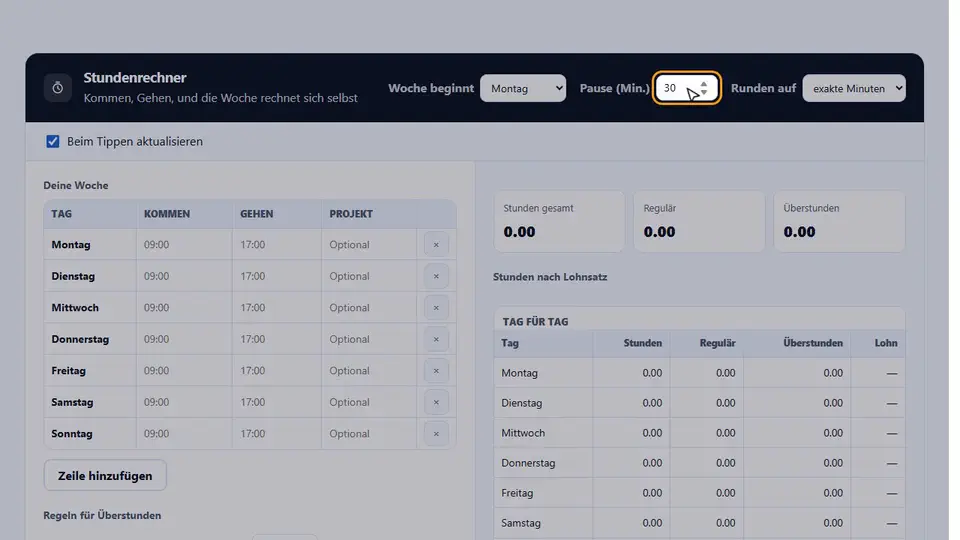Click Montag row in the Tag für Tag table
960x540 pixels.
699,373
